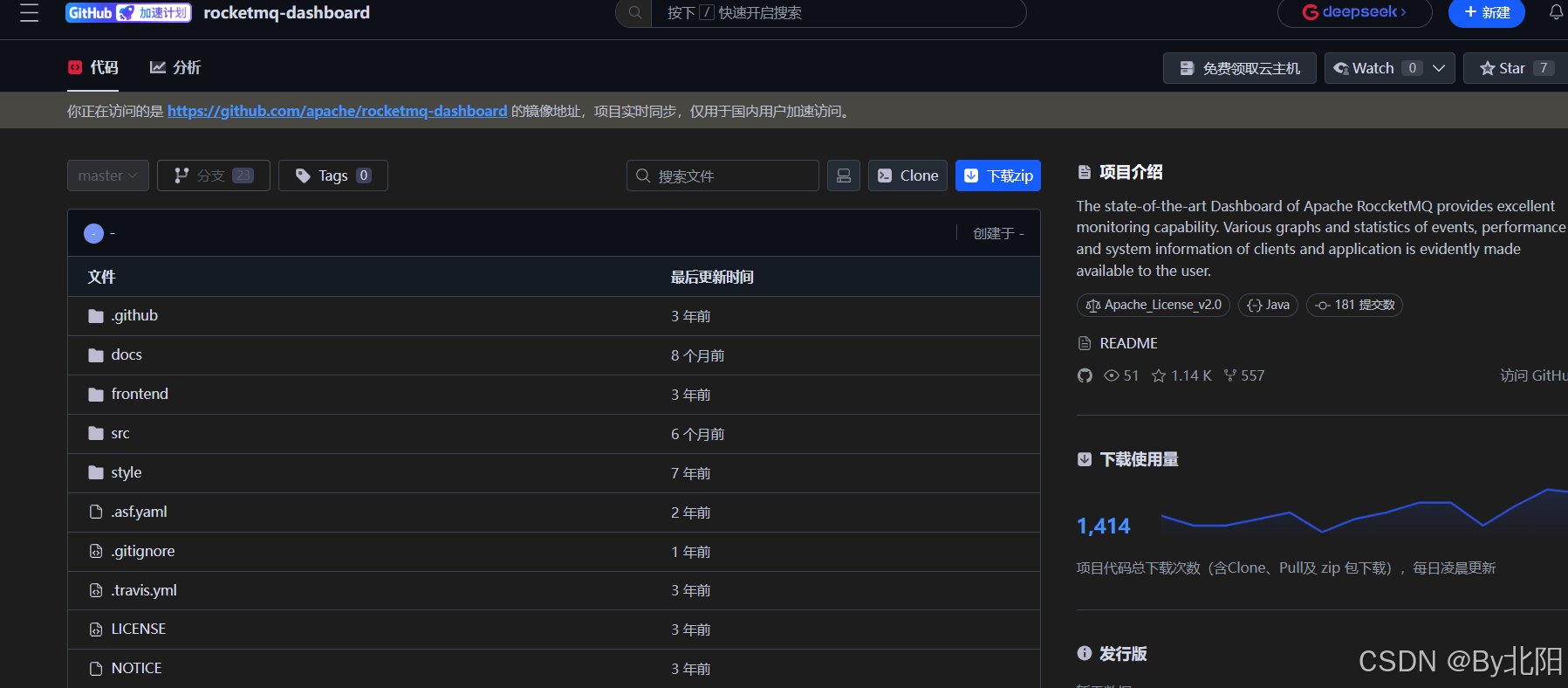Open the .github folder

pyautogui.click(x=134, y=315)
